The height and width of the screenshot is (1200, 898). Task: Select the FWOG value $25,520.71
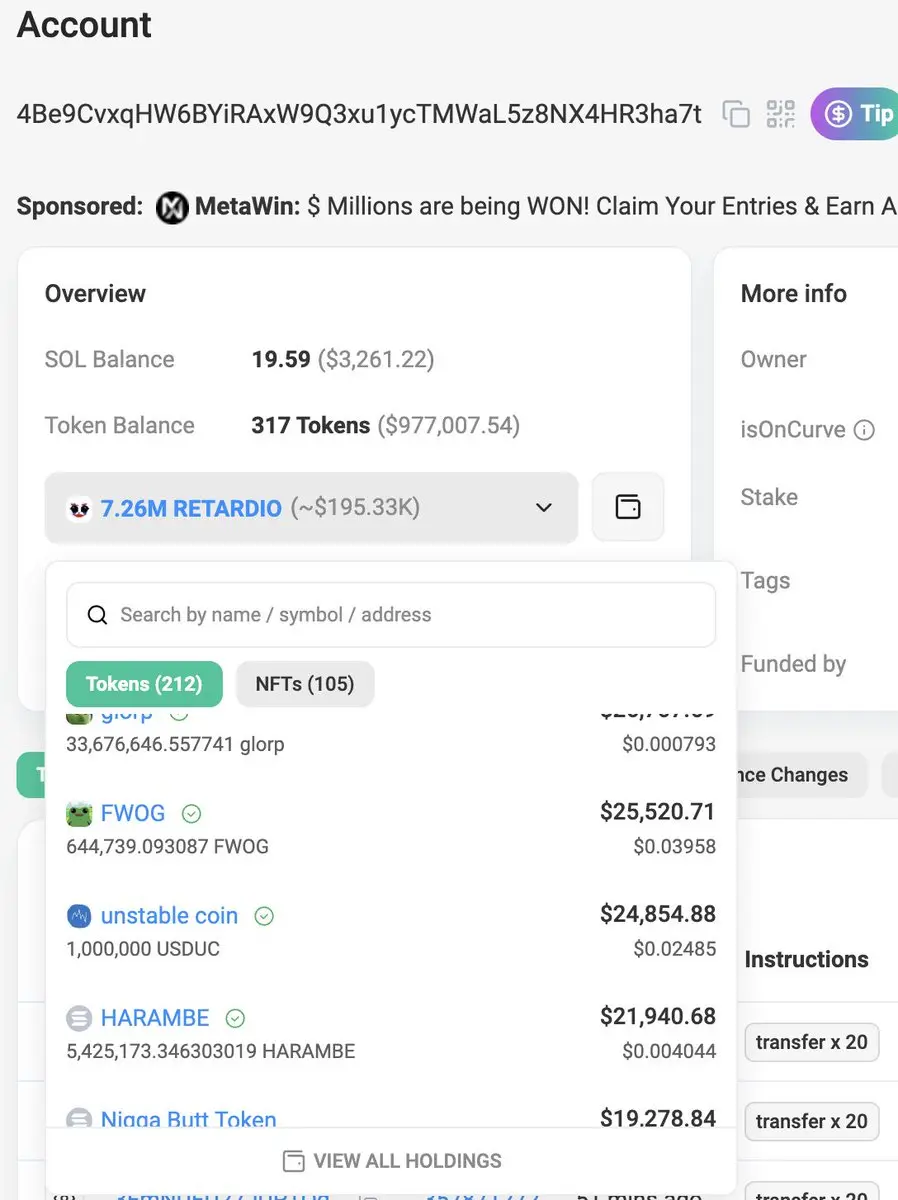[658, 812]
